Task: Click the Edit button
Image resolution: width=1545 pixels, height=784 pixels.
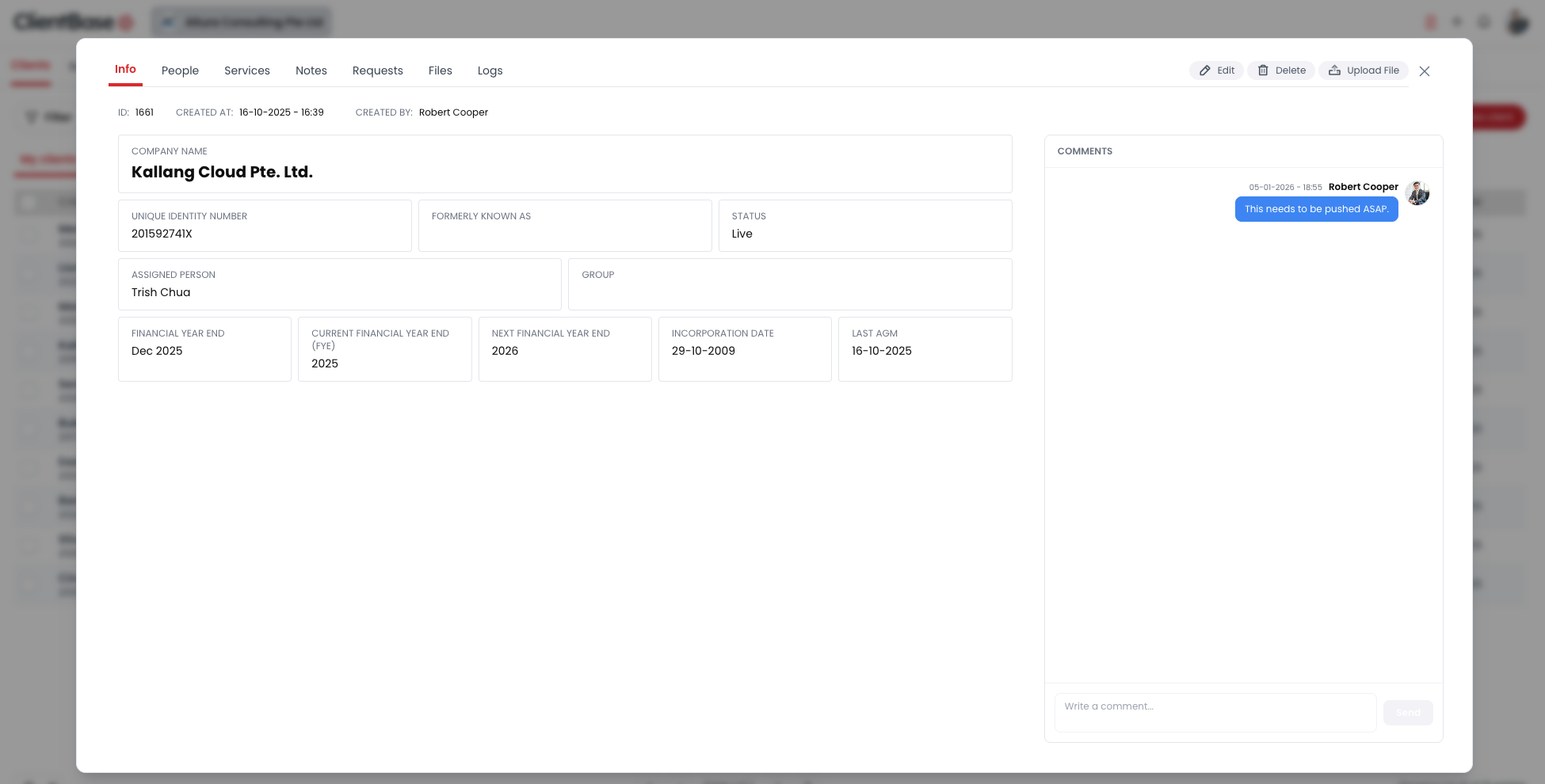Action: tap(1216, 70)
